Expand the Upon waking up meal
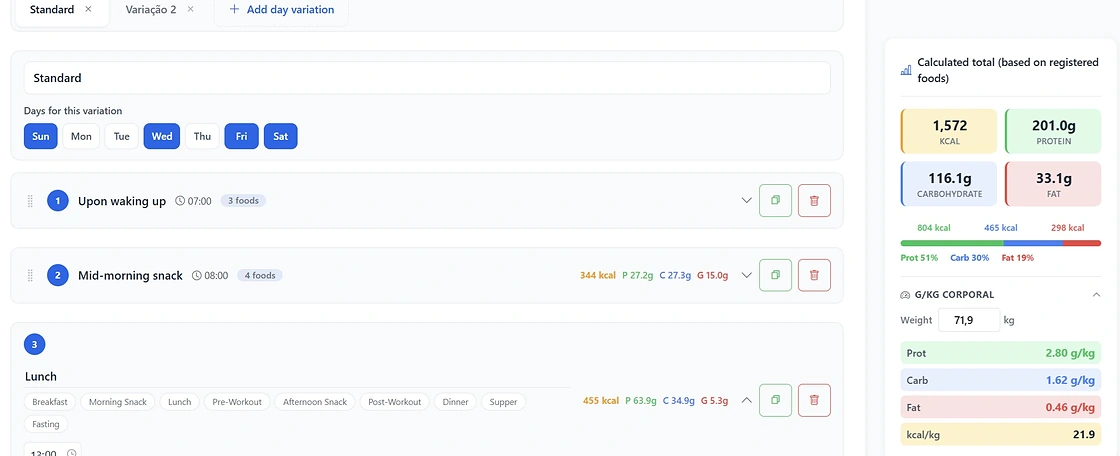Image resolution: width=1120 pixels, height=456 pixels. (x=746, y=200)
